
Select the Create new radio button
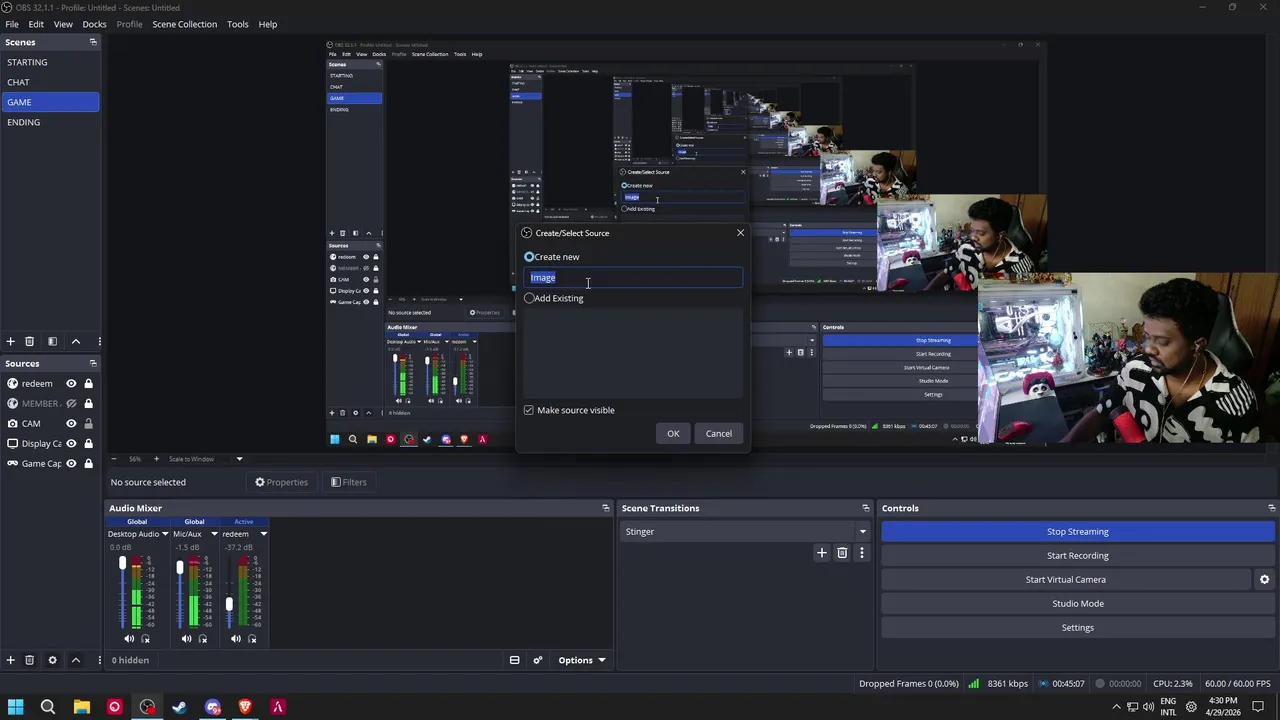tap(529, 257)
